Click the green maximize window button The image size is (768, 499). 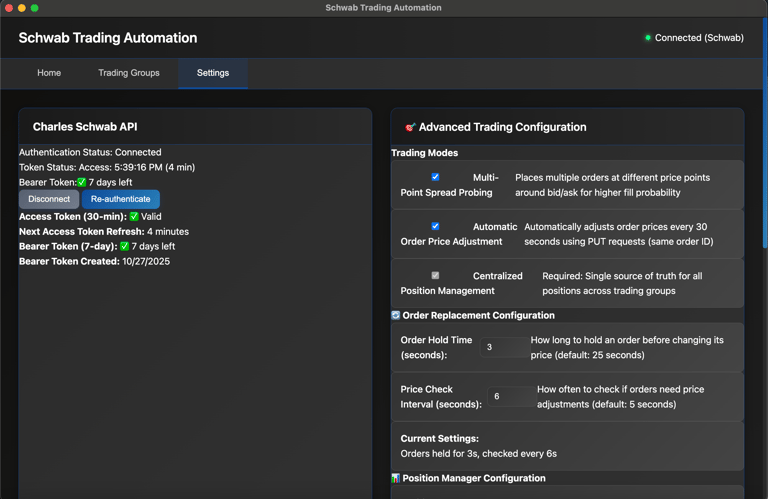(35, 8)
